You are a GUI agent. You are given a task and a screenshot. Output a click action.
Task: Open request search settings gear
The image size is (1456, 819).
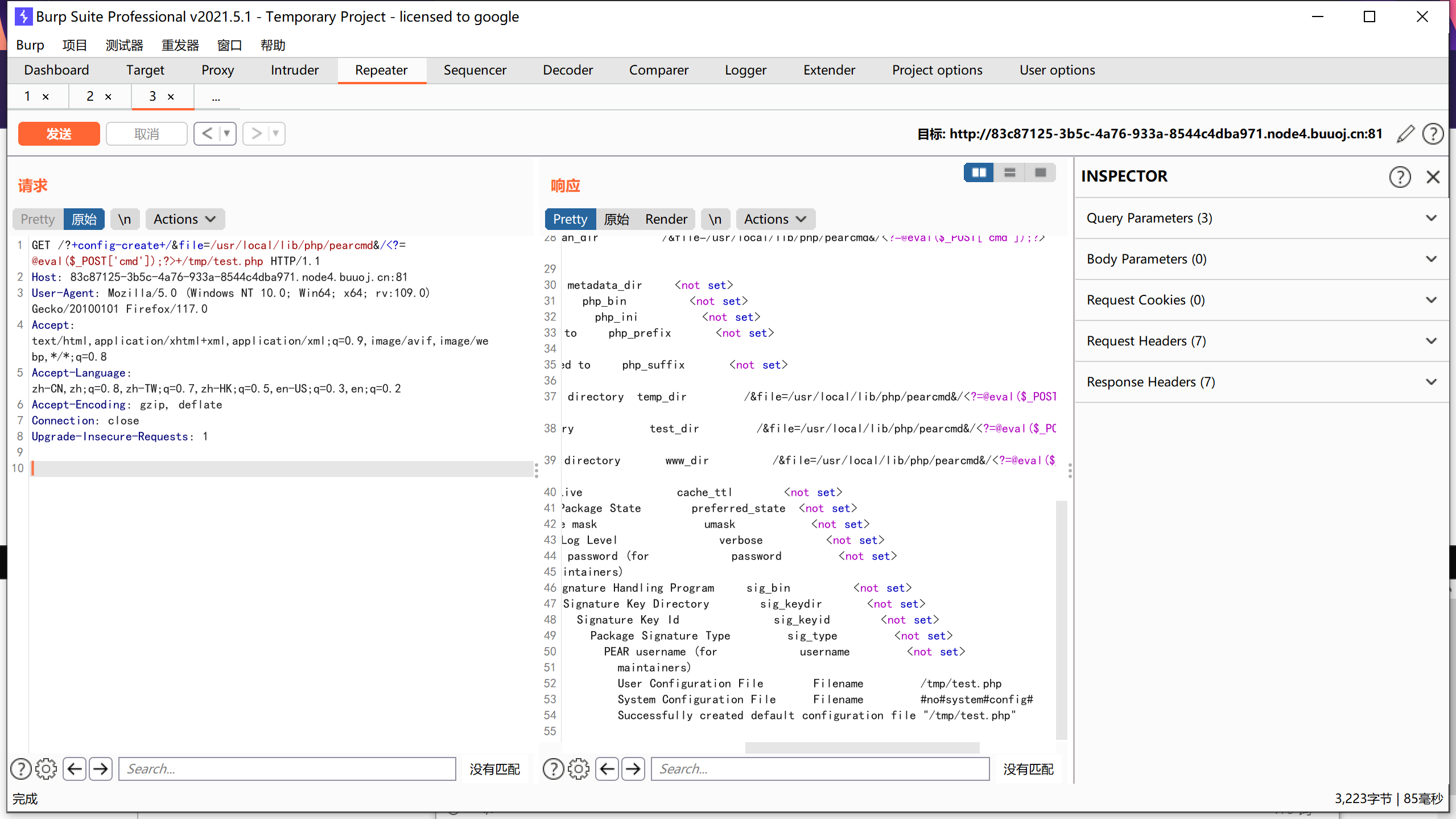[46, 769]
